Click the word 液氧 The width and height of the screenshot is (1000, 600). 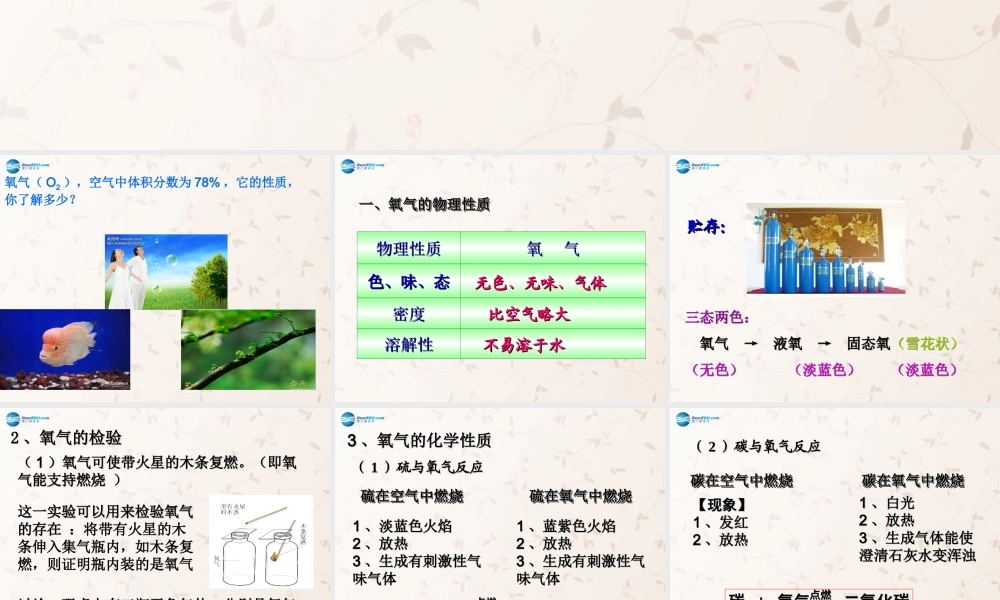pyautogui.click(x=788, y=344)
